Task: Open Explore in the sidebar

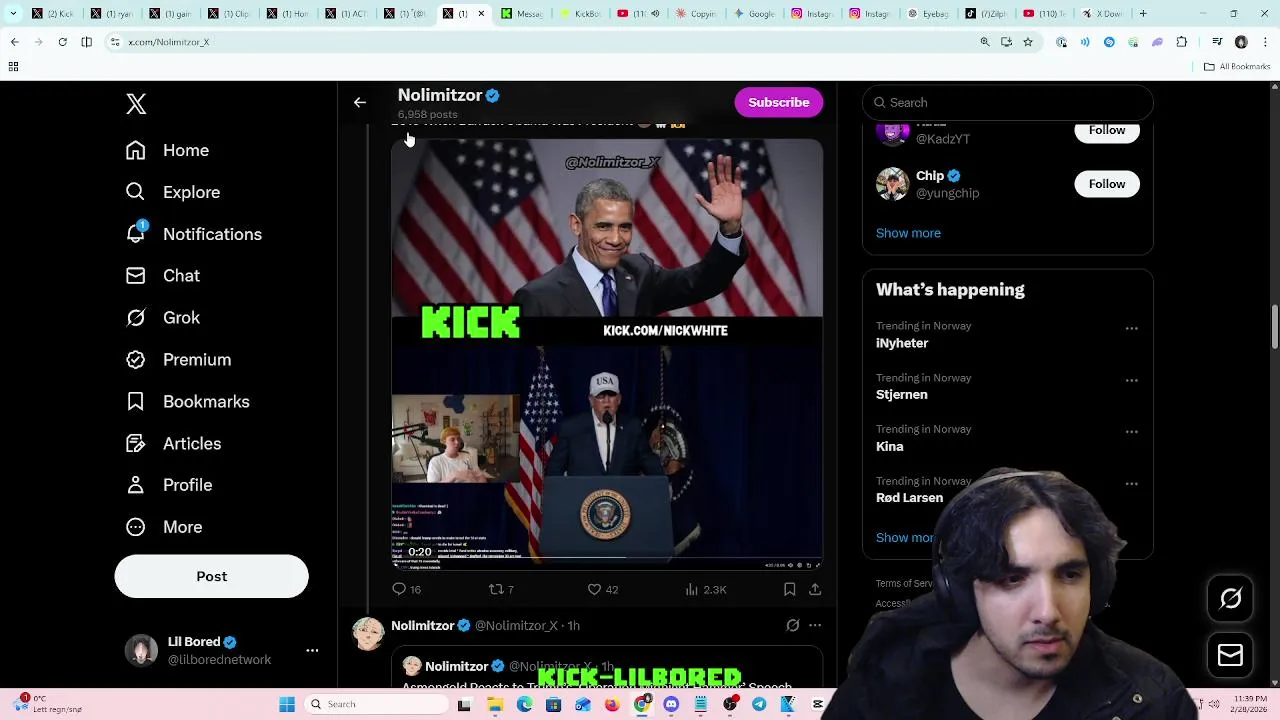Action: pos(172,192)
